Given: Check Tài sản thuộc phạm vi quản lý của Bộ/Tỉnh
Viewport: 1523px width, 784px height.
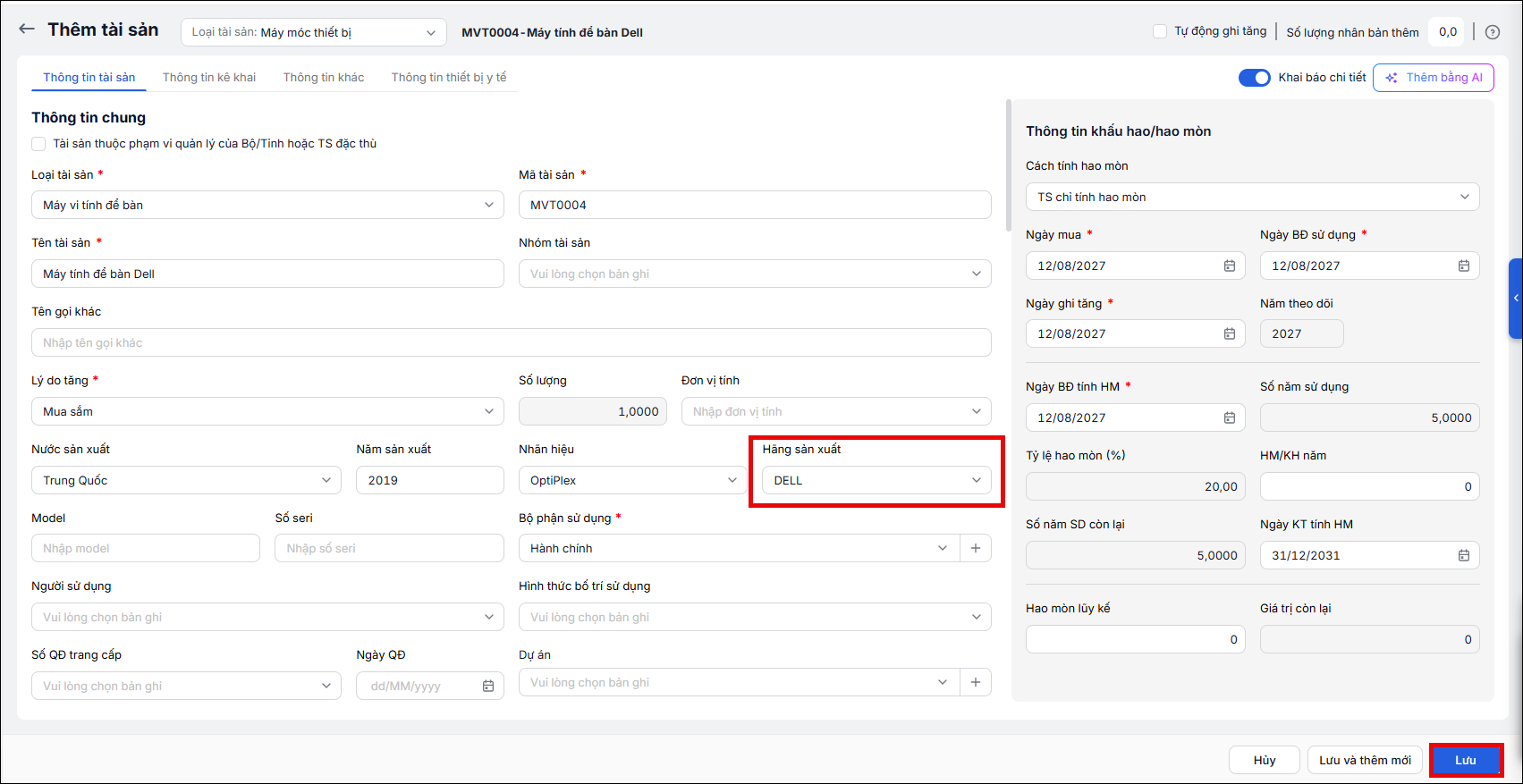Looking at the screenshot, I should coord(38,143).
